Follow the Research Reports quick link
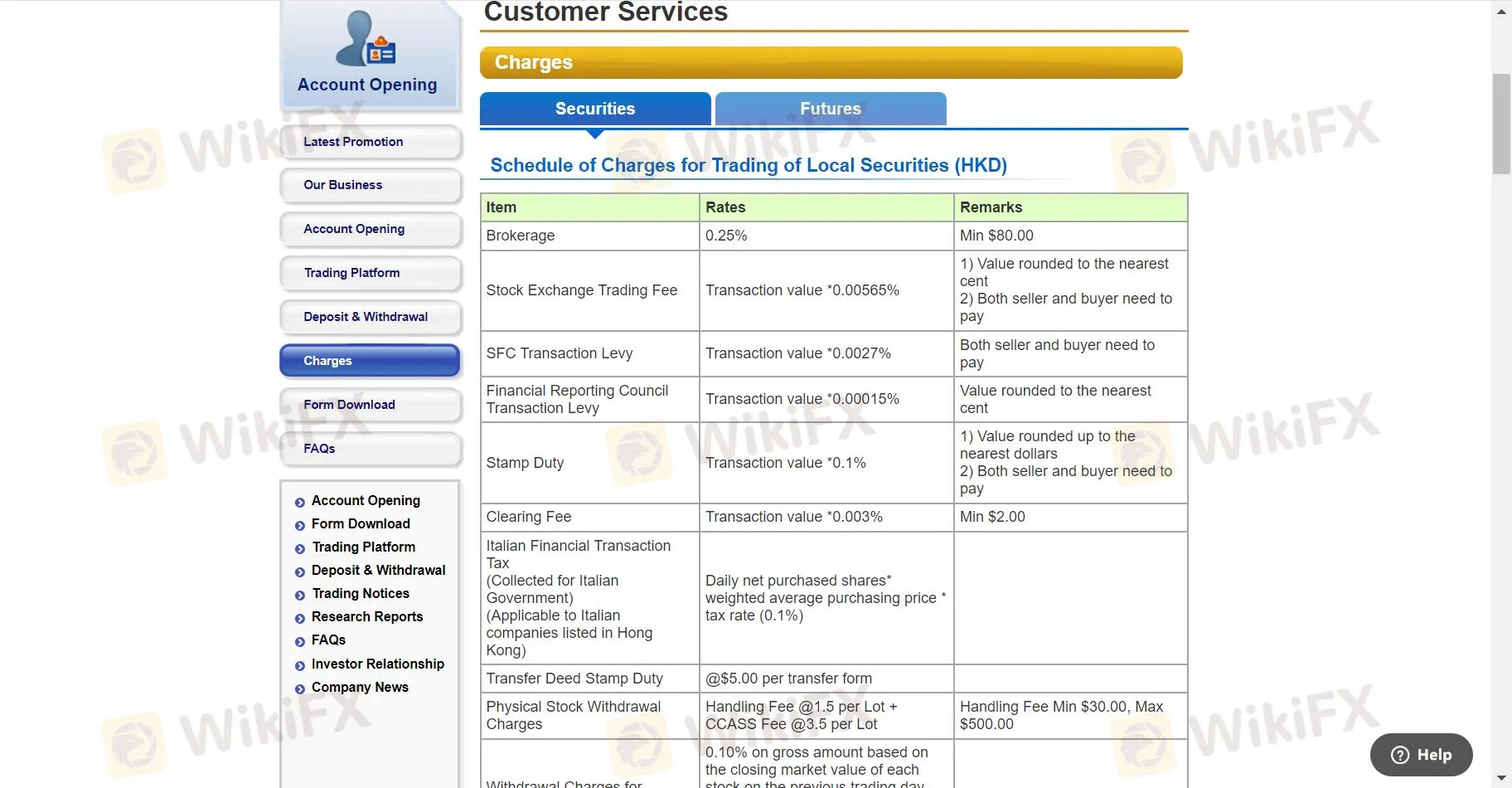 coord(367,617)
